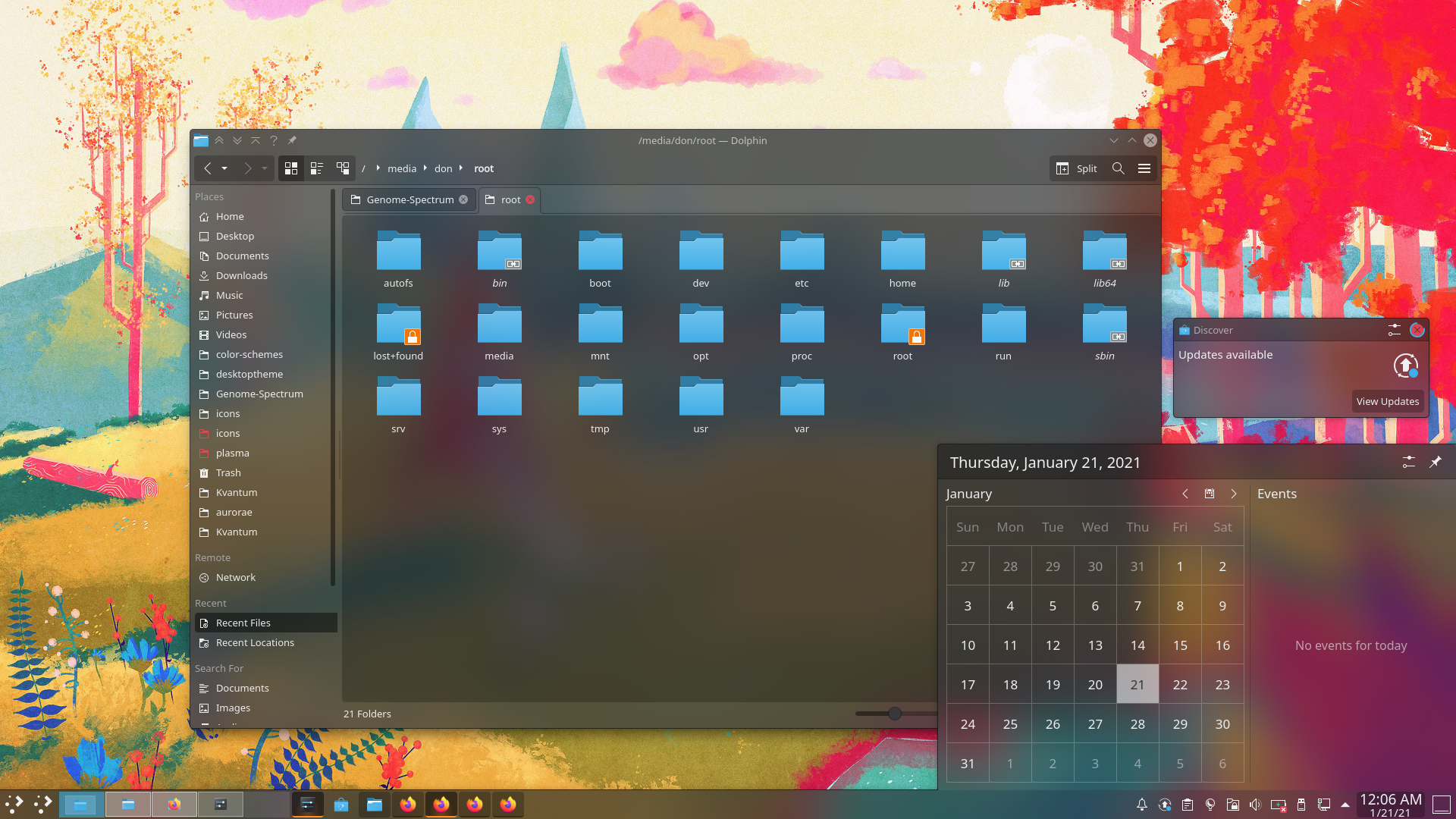Select the root tab
This screenshot has width=1456, height=819.
[x=510, y=199]
